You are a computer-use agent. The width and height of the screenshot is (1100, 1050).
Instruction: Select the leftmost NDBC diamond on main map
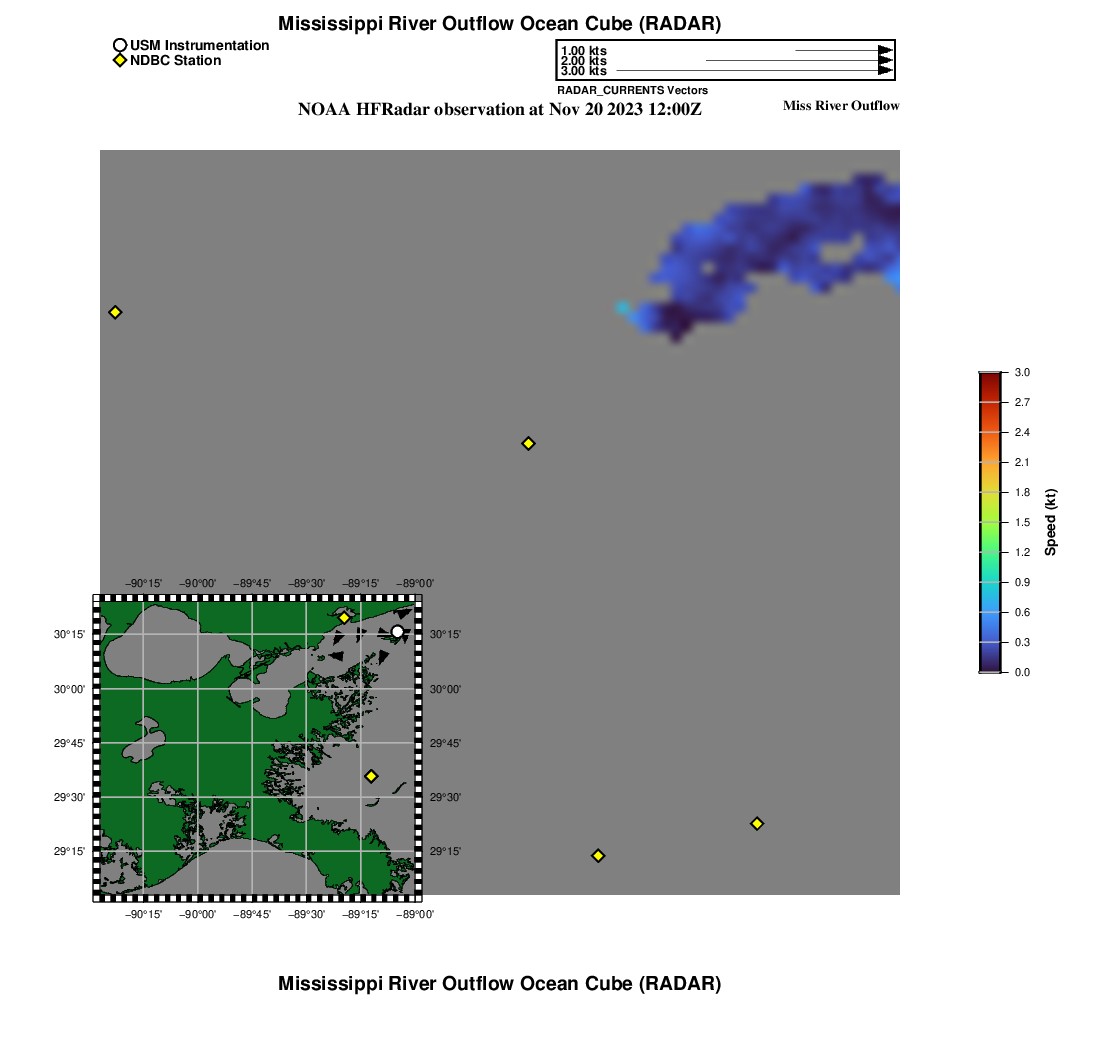tap(115, 312)
